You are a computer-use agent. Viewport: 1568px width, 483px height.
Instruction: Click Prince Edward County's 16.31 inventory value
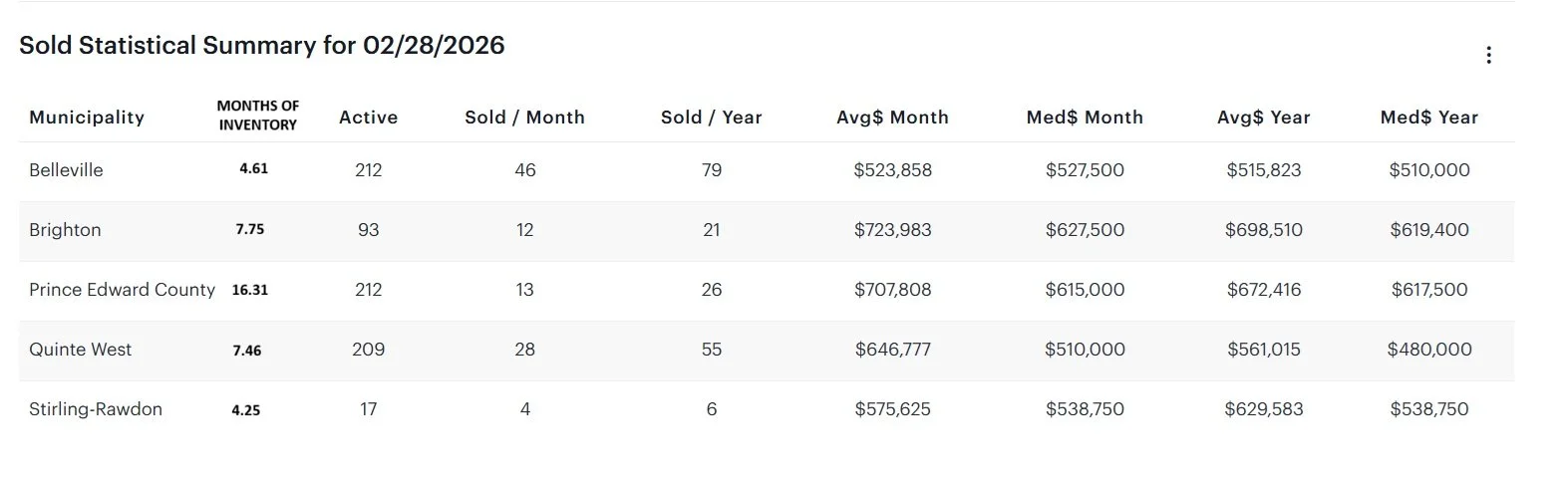coord(250,291)
